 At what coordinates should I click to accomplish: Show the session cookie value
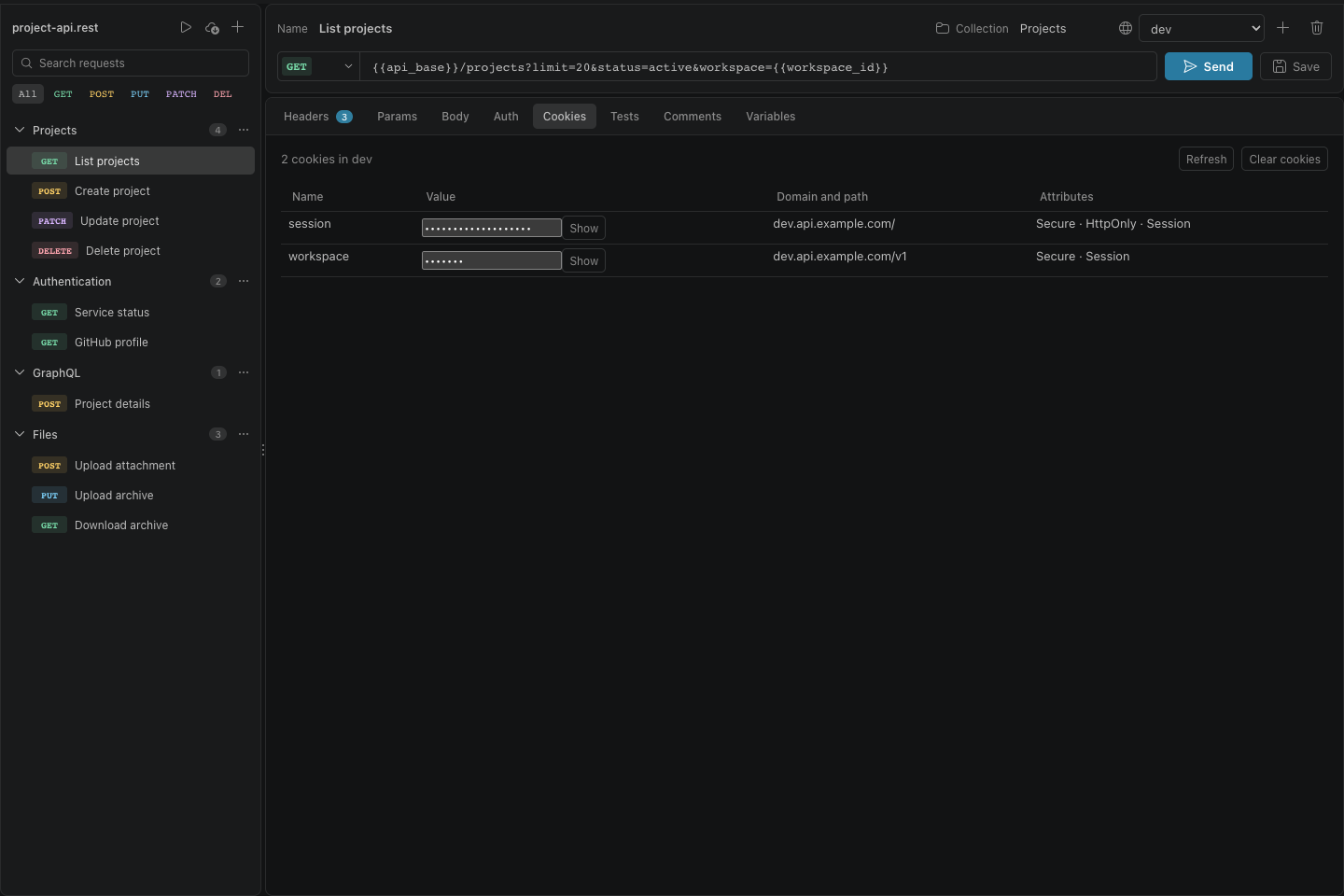(x=584, y=229)
